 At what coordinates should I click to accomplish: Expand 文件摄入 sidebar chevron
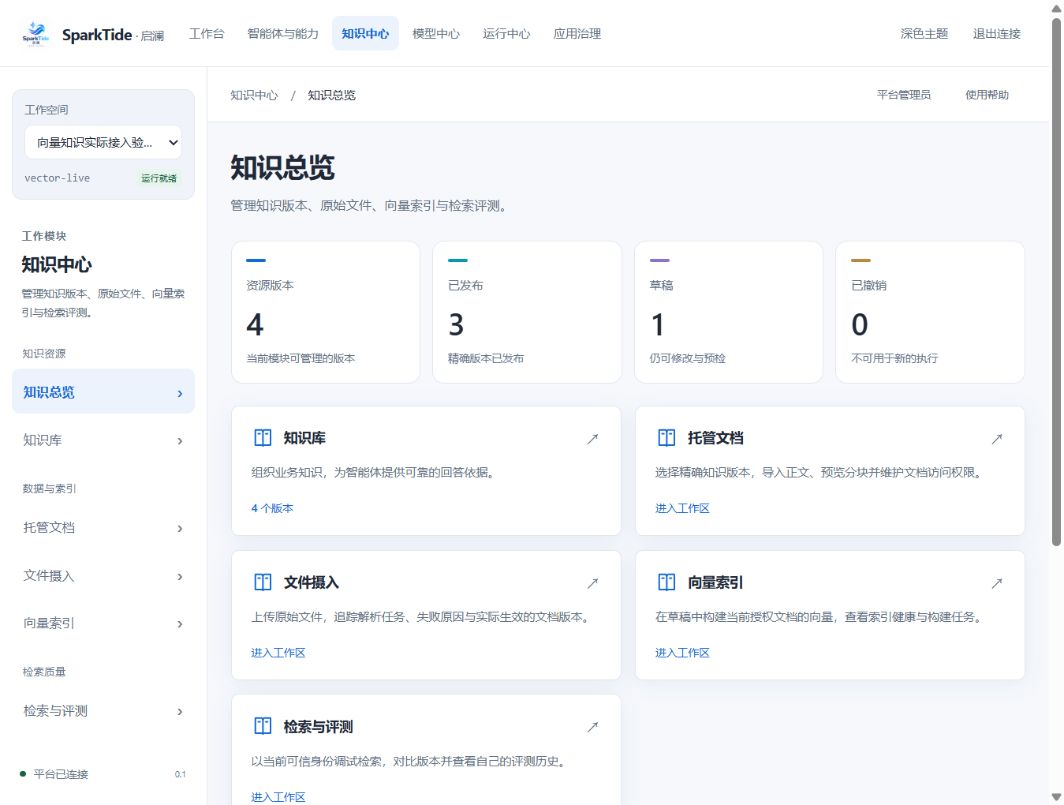tap(180, 577)
